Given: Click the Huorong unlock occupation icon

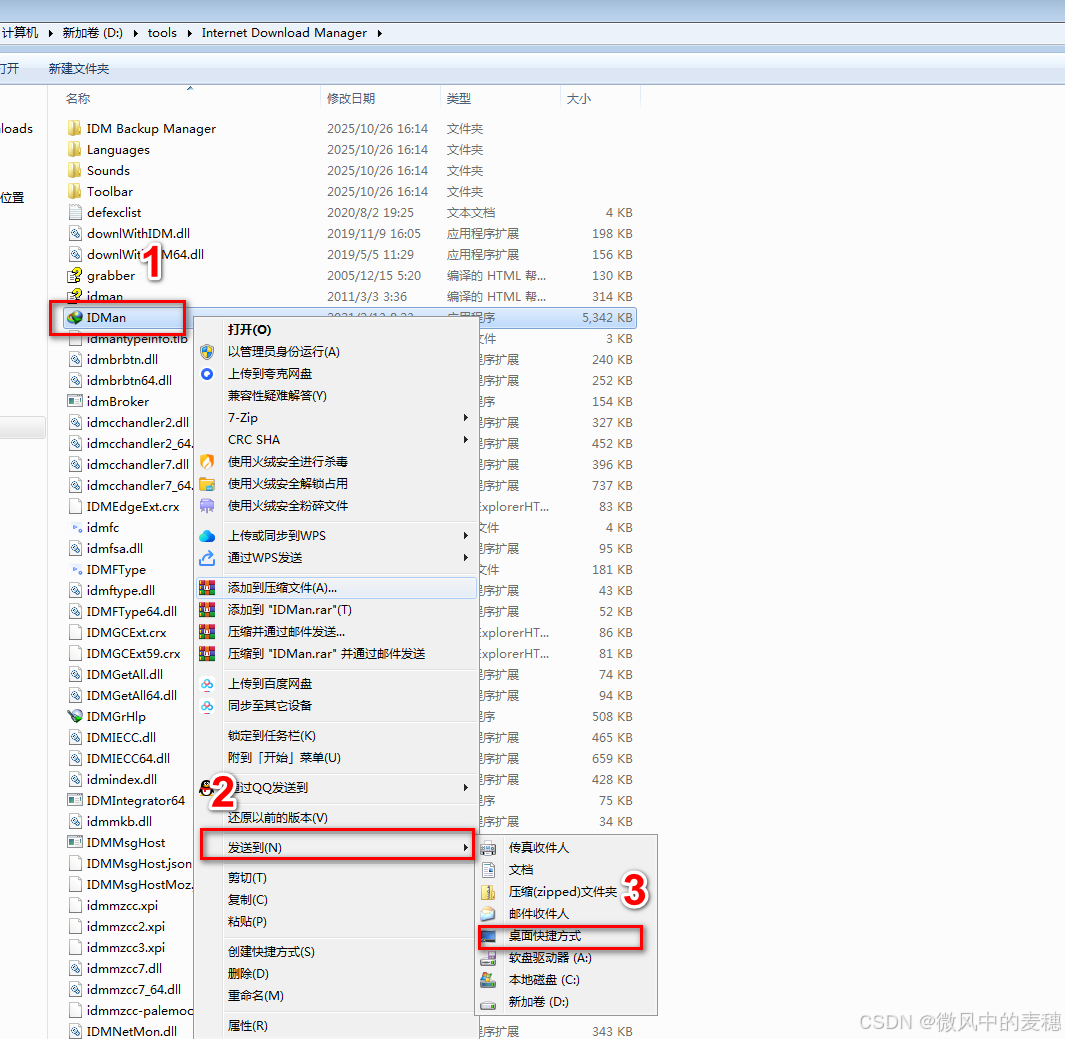Looking at the screenshot, I should point(207,484).
